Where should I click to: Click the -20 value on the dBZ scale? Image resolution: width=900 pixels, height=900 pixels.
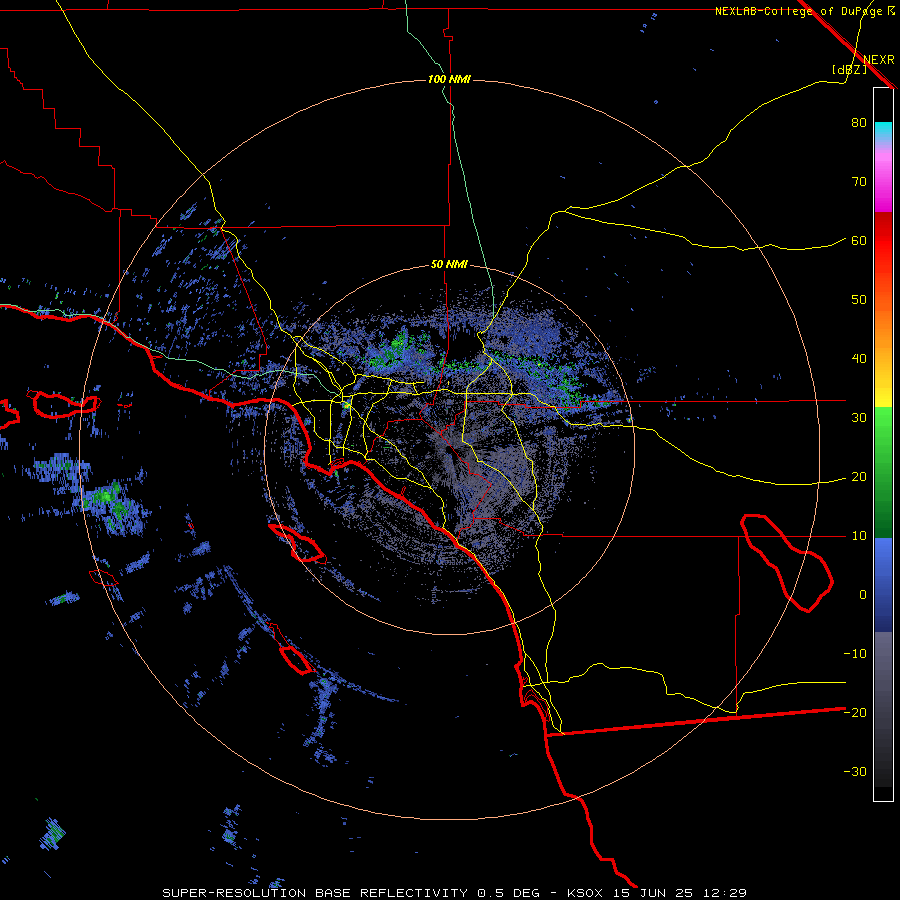(x=855, y=713)
